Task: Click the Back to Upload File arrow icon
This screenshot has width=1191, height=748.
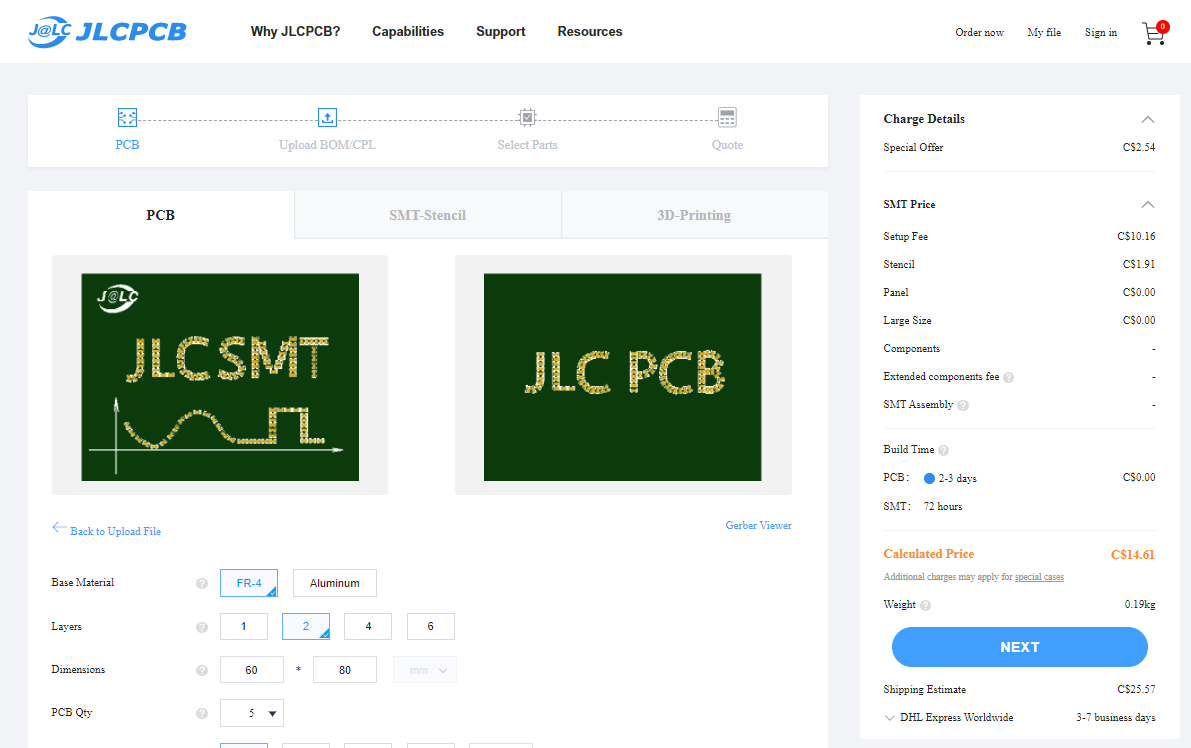Action: (x=58, y=528)
